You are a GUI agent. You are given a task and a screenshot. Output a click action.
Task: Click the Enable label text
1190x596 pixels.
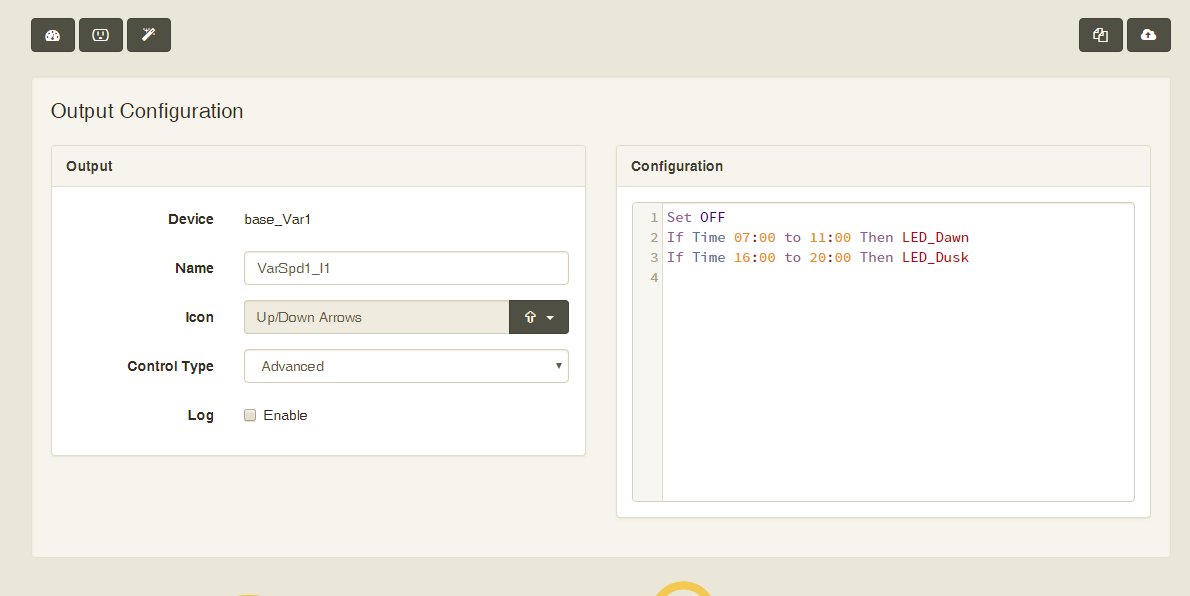coord(285,415)
